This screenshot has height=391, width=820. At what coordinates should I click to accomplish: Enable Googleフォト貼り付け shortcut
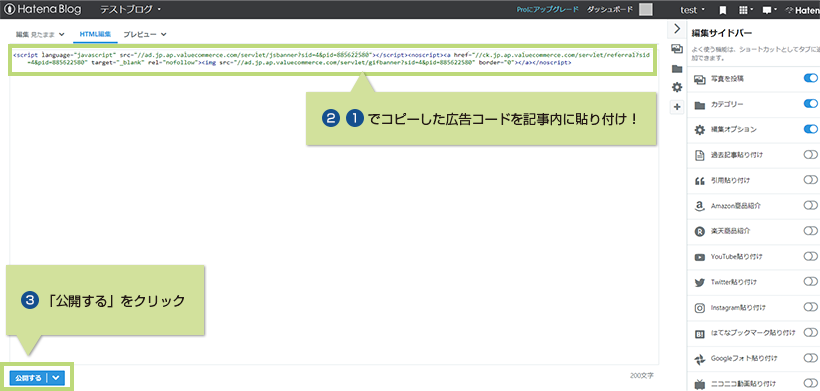[x=811, y=358]
